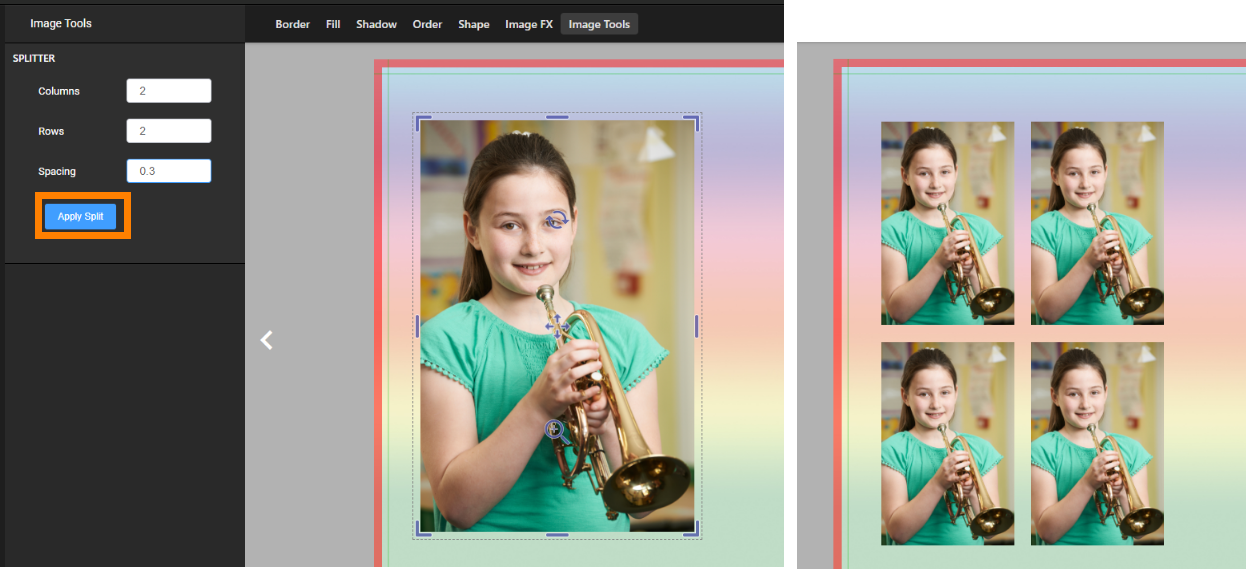
Task: Select the top-left split photo tile
Action: (947, 223)
